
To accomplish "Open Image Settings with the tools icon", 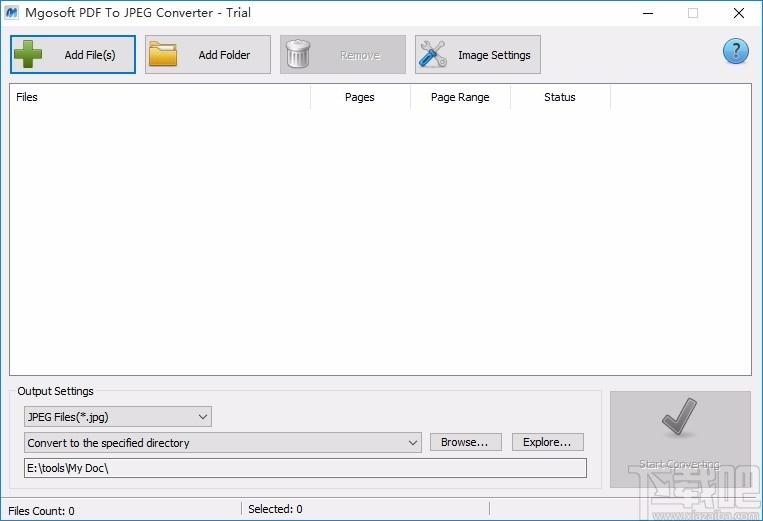I will click(x=477, y=54).
